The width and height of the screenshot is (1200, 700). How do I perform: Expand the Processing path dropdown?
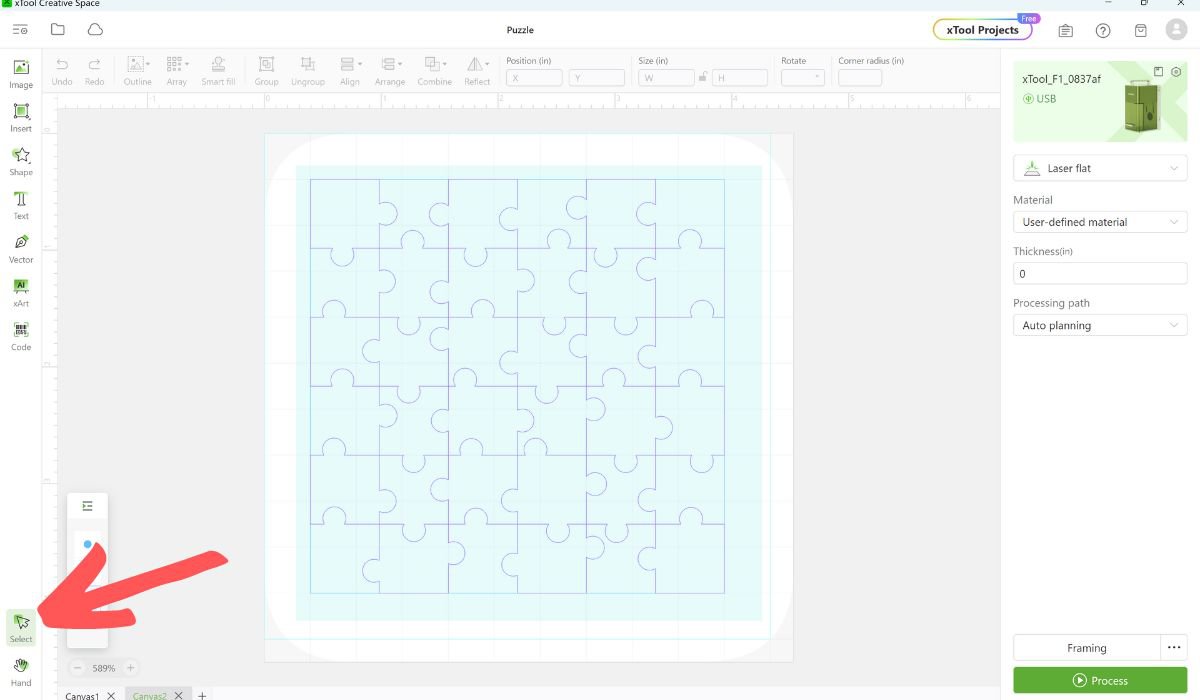coord(1100,324)
